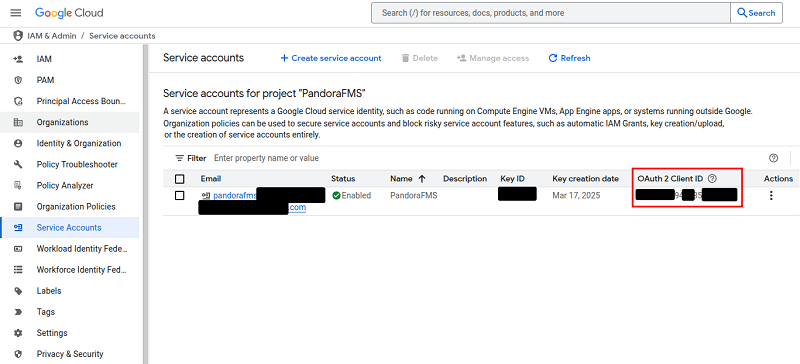Click the IAM & Admin shield icon

pos(18,36)
